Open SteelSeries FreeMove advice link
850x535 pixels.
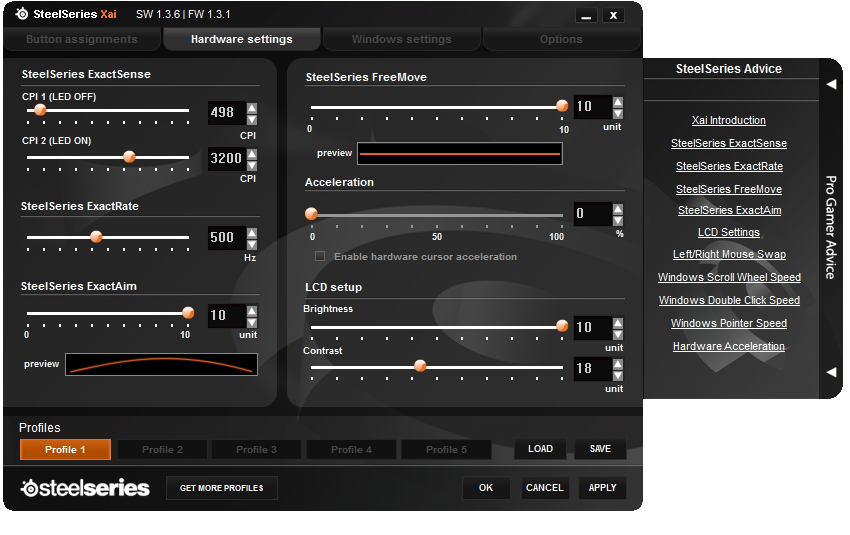pos(729,189)
